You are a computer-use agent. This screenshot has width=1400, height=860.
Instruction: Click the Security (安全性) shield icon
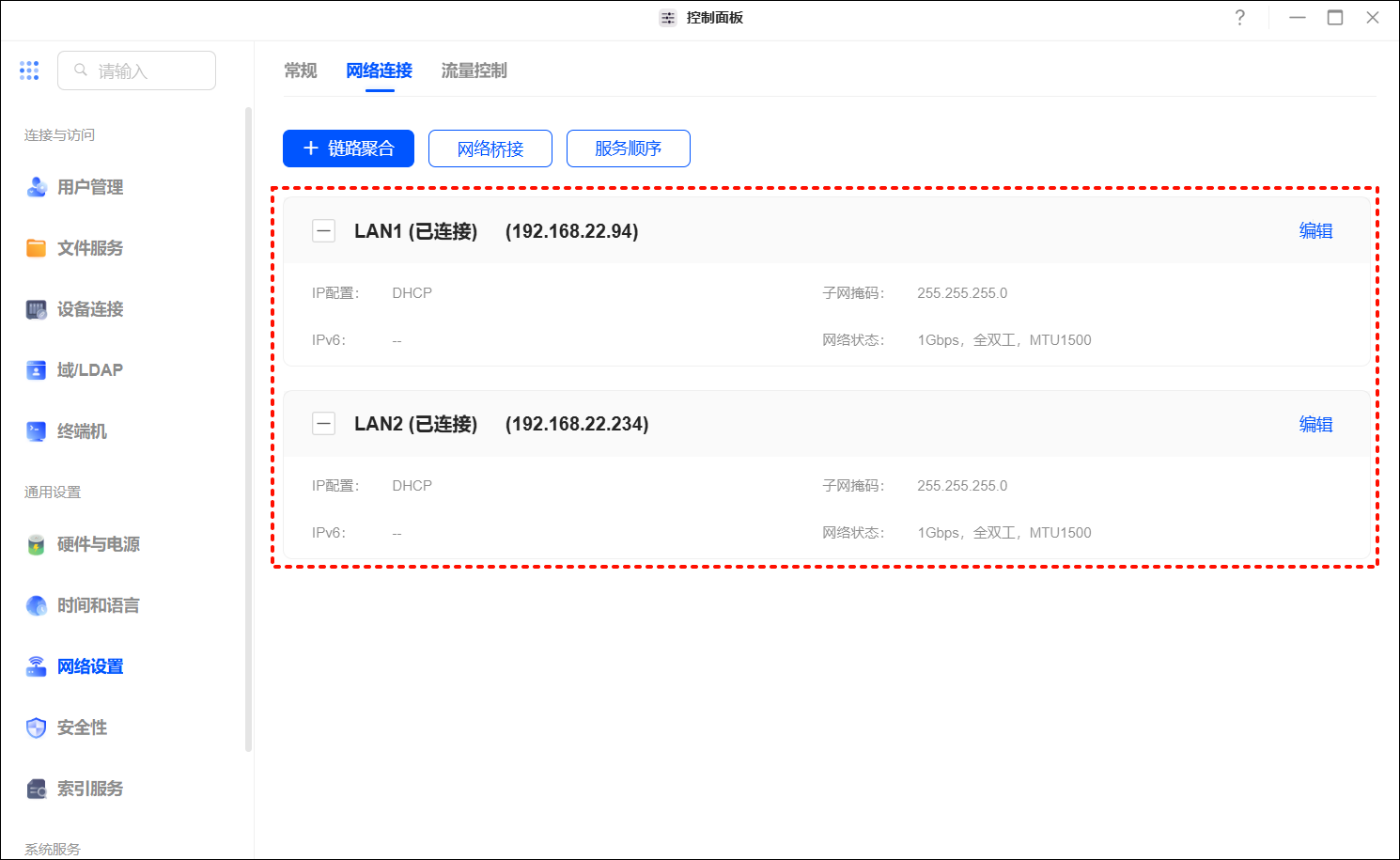36,727
